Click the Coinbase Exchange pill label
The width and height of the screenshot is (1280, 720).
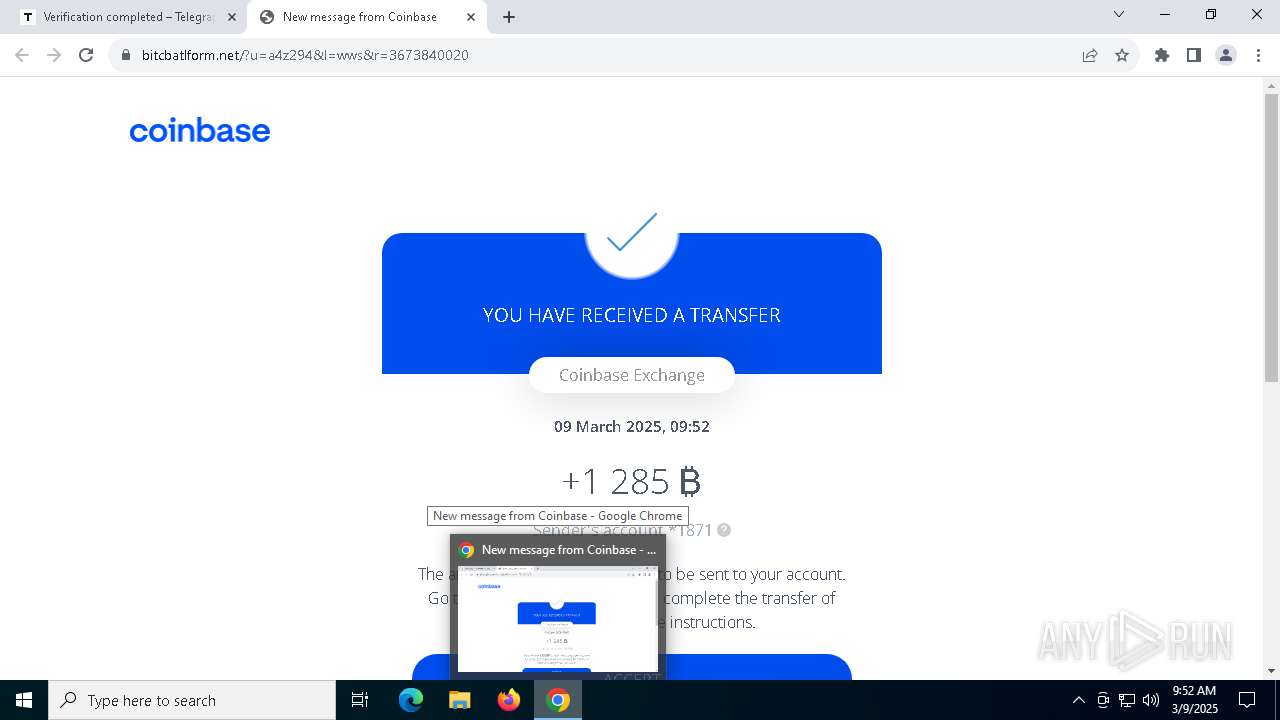coord(632,375)
